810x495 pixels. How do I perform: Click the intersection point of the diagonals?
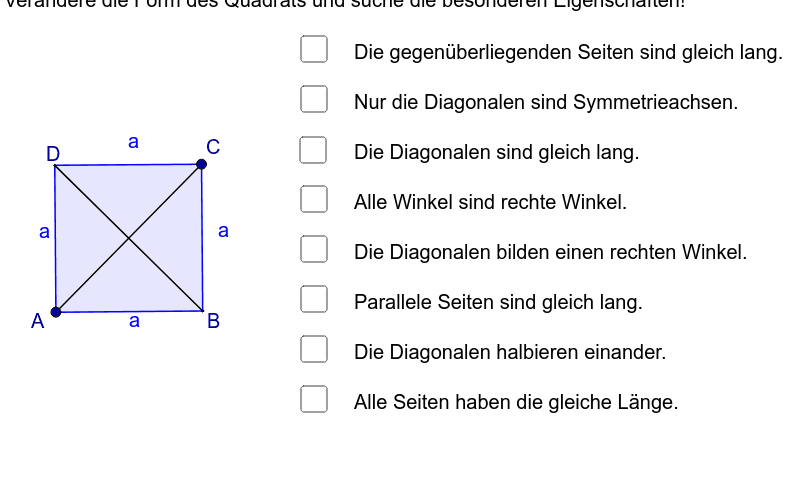click(x=129, y=238)
